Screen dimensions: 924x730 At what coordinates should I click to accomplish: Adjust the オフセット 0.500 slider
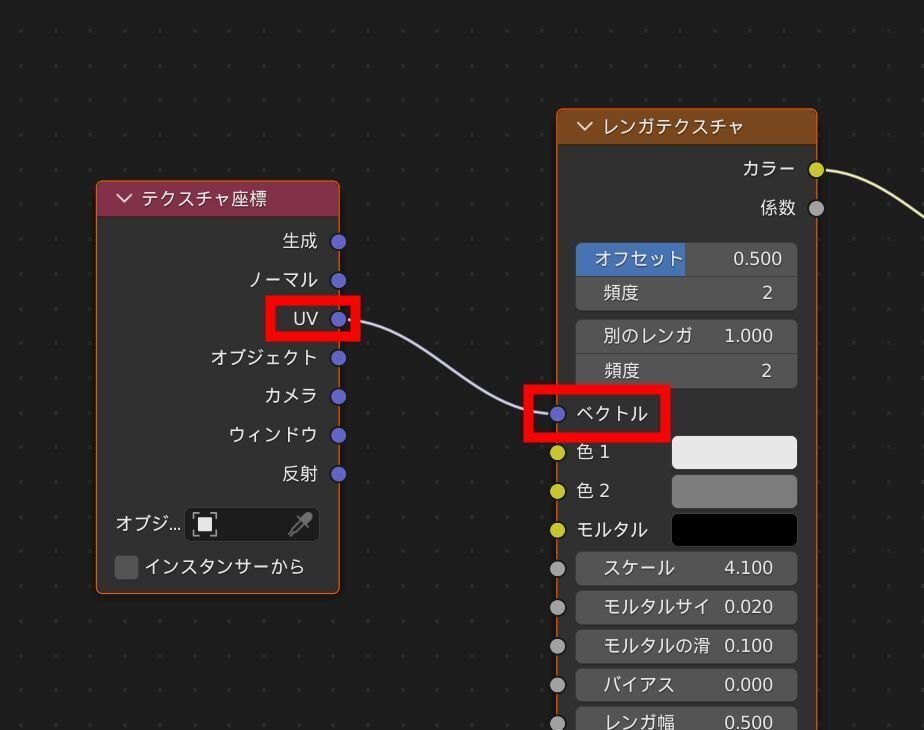pos(687,259)
